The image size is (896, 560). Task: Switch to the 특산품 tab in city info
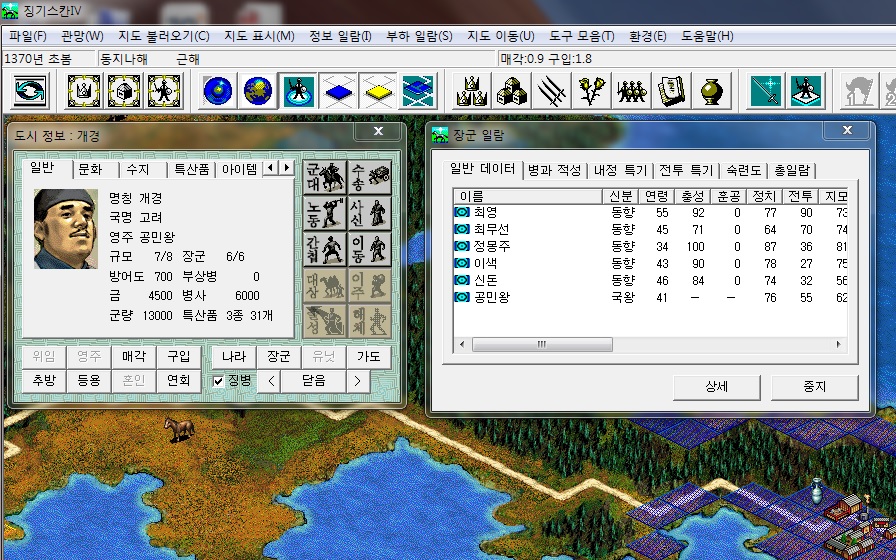(191, 170)
